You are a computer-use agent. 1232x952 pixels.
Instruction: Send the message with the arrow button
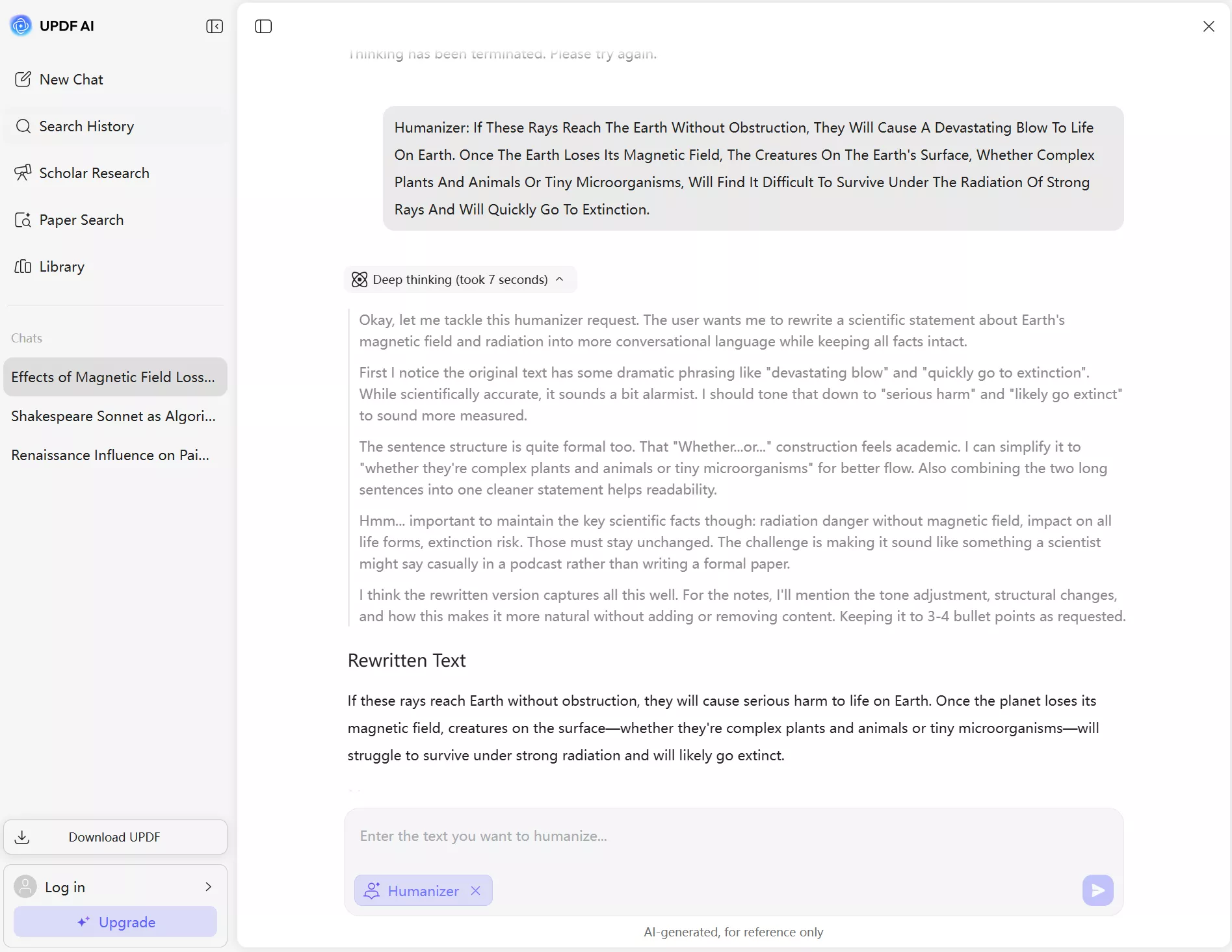[1098, 890]
